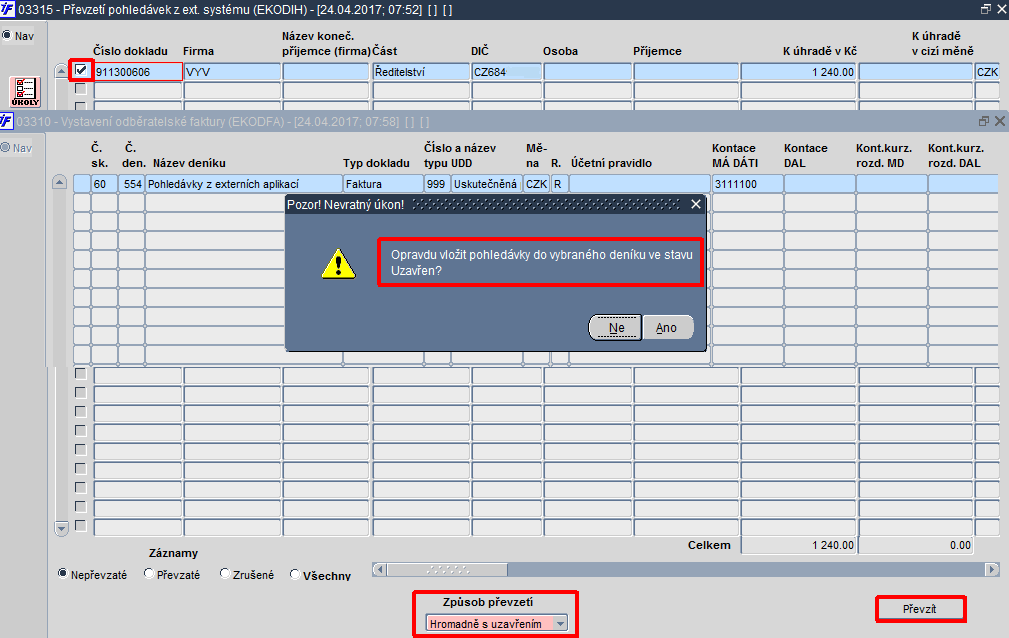Confirm the dialog with the Ano button
The height and width of the screenshot is (638, 1009).
point(667,328)
